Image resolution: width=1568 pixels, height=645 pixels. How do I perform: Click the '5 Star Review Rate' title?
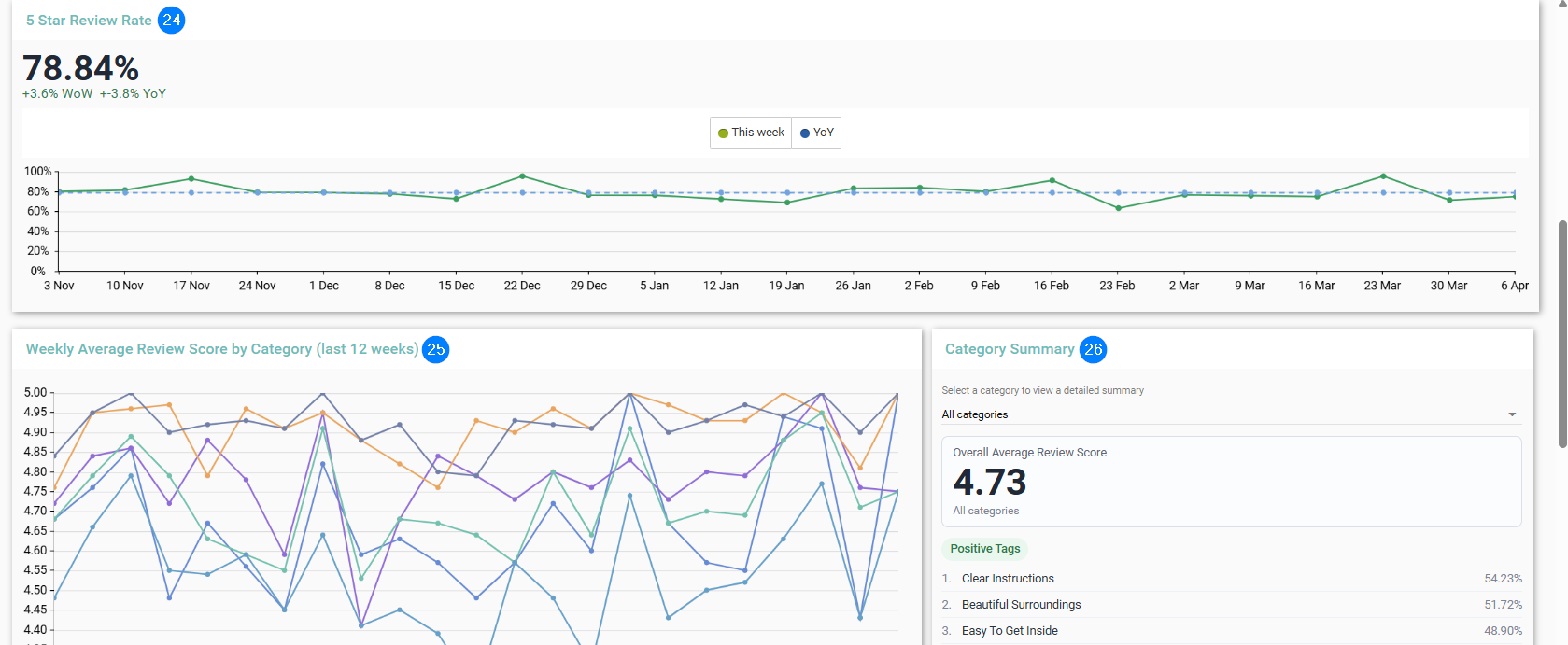89,21
